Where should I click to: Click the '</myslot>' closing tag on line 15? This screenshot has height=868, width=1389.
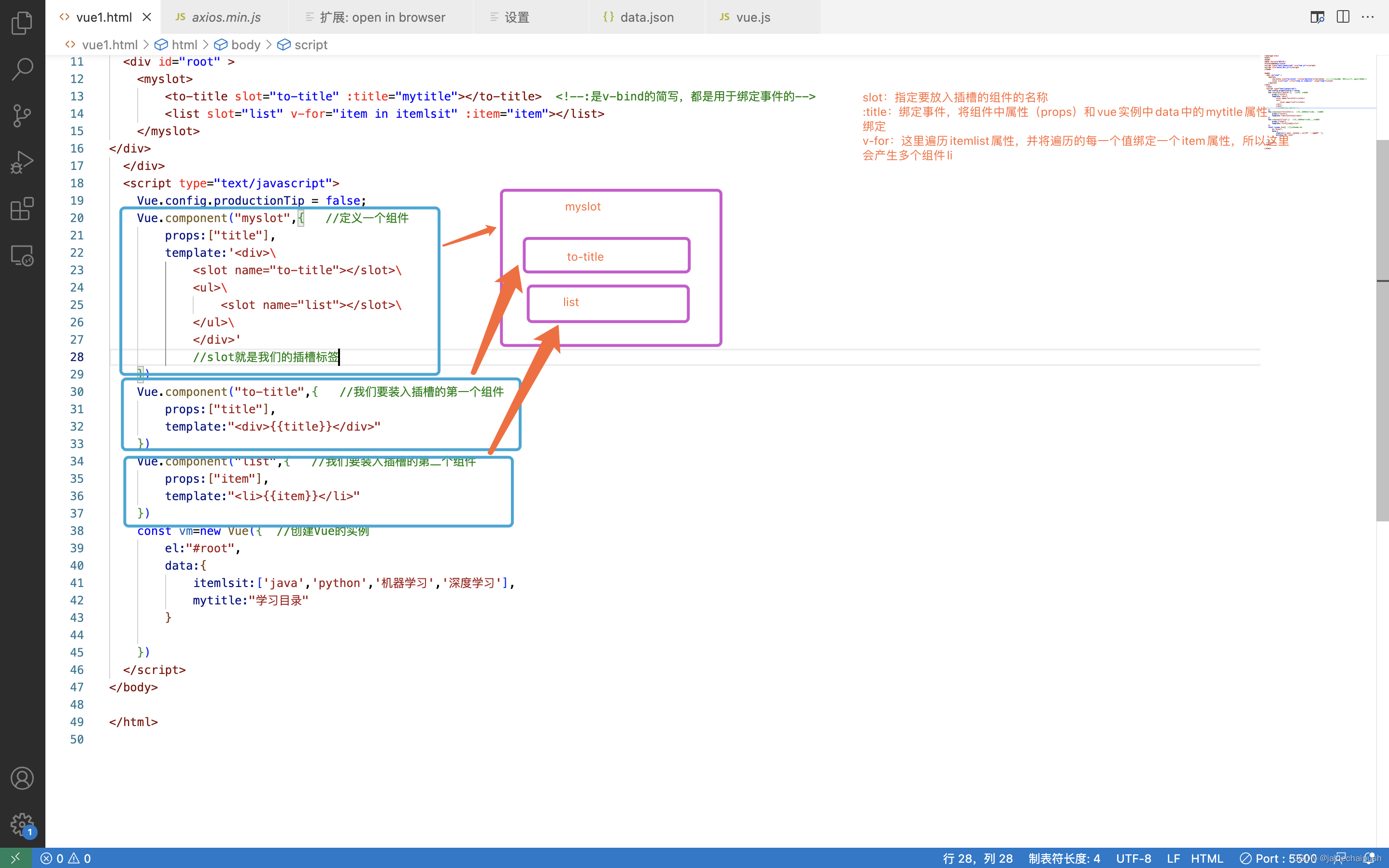point(168,131)
